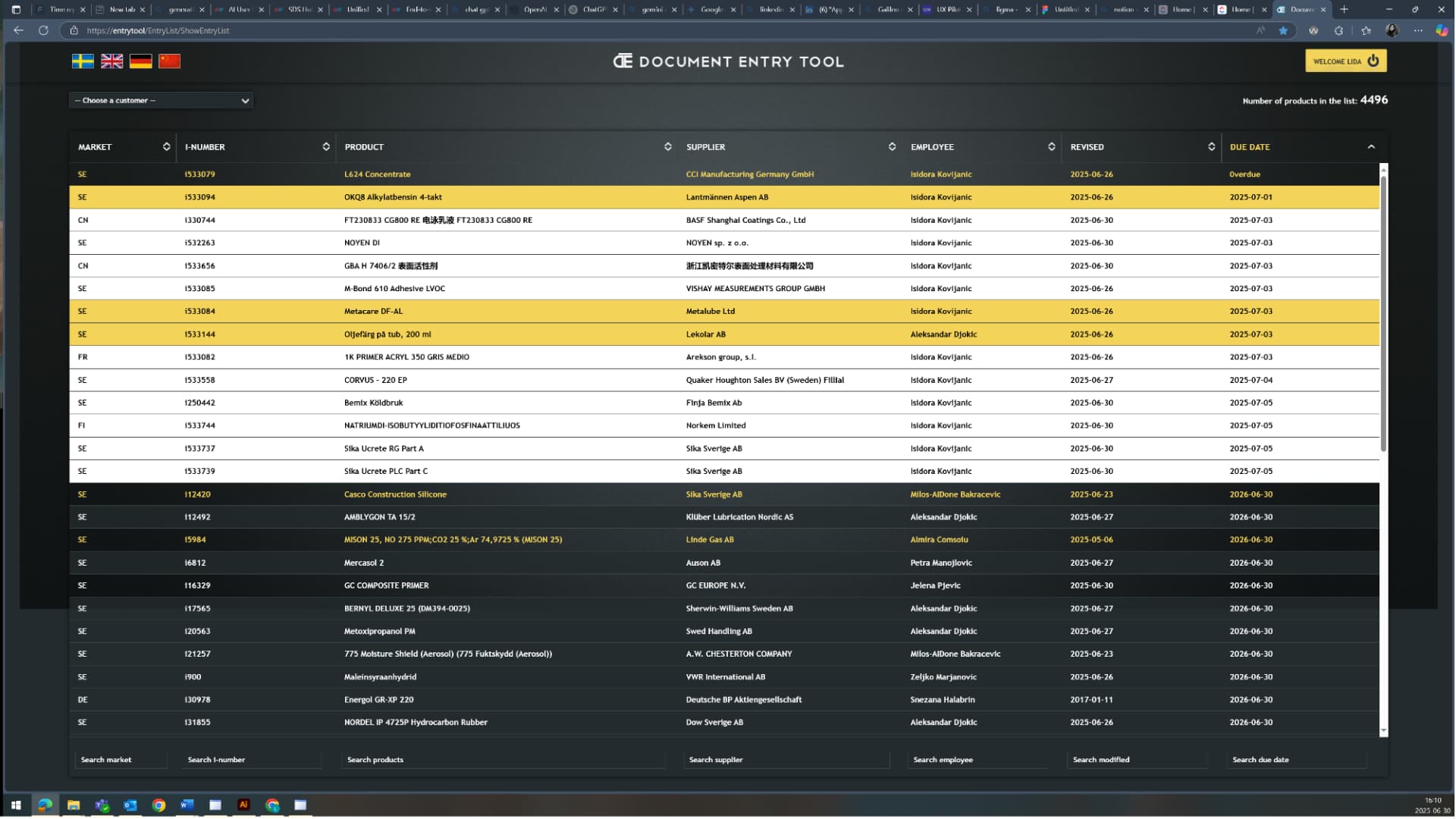Click the Welcome Lida logout button
Image resolution: width=1456 pixels, height=819 pixels.
(1345, 61)
